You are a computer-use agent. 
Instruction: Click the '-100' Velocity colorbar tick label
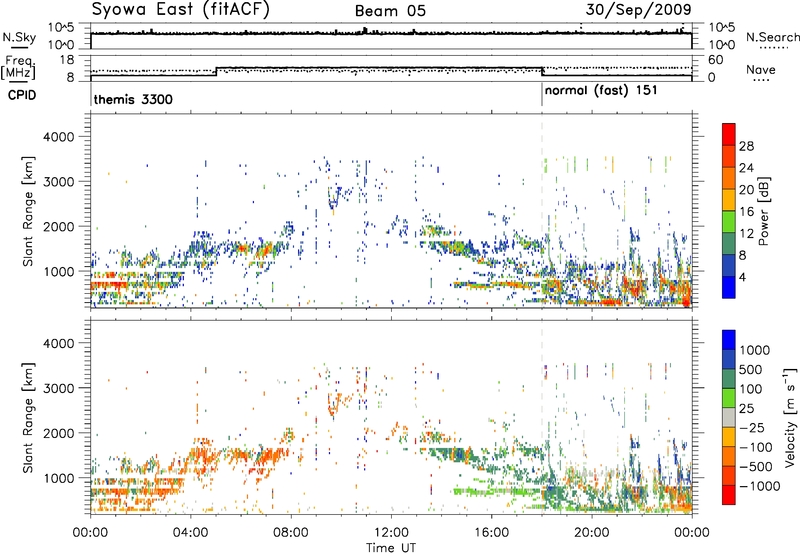tap(756, 447)
